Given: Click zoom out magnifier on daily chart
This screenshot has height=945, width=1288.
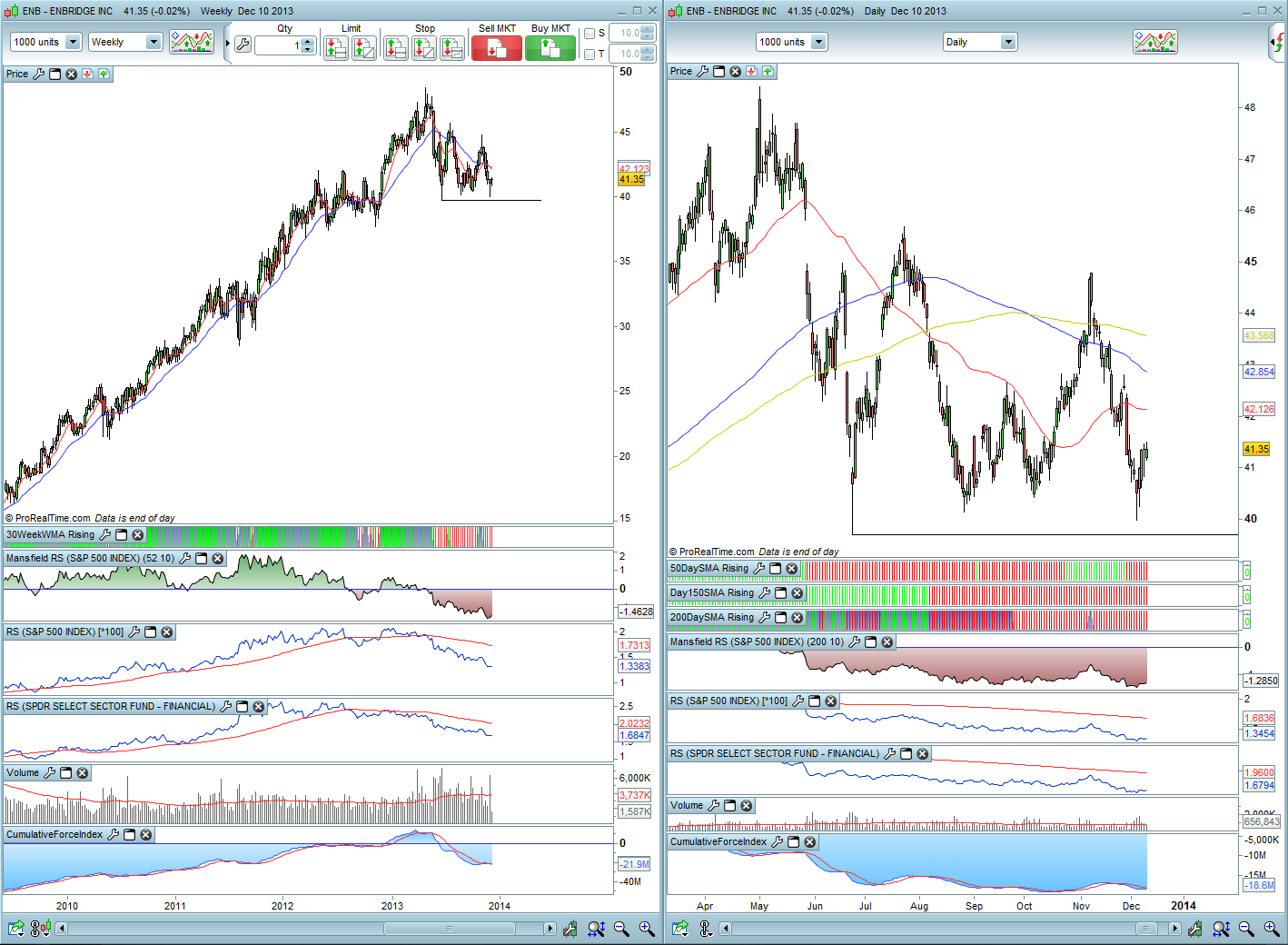Looking at the screenshot, I should [x=1246, y=929].
